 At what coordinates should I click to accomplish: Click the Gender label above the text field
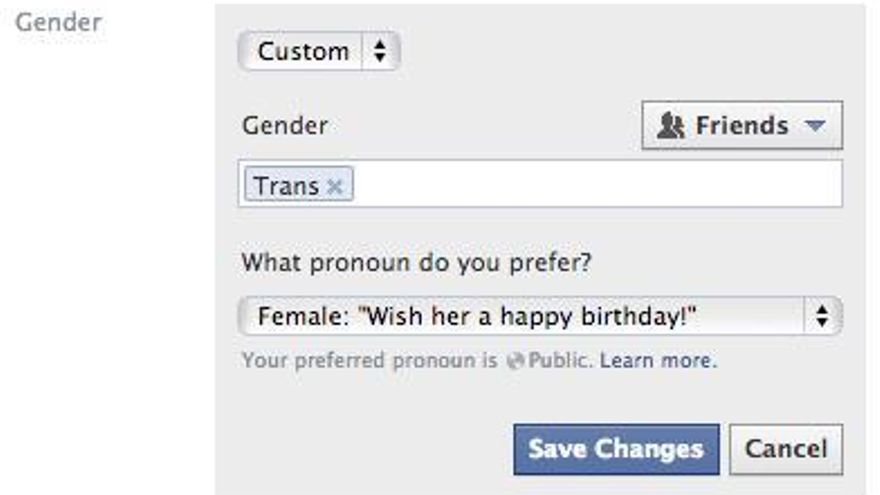tap(284, 126)
